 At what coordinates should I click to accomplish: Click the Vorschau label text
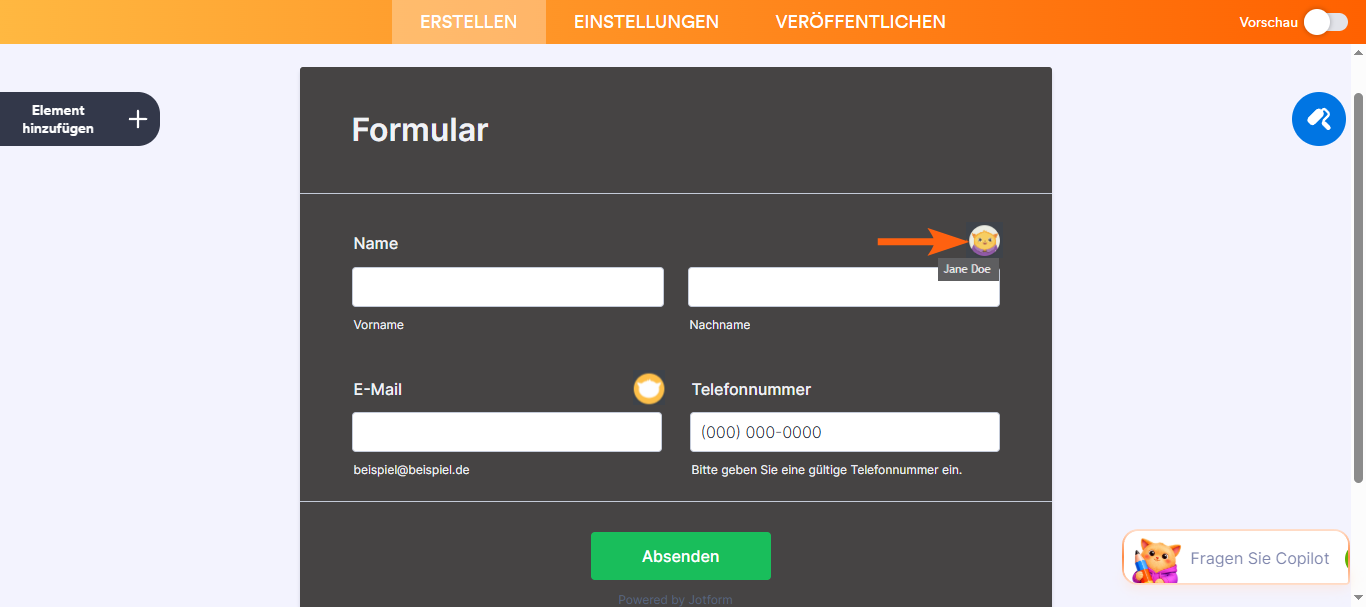1268,22
